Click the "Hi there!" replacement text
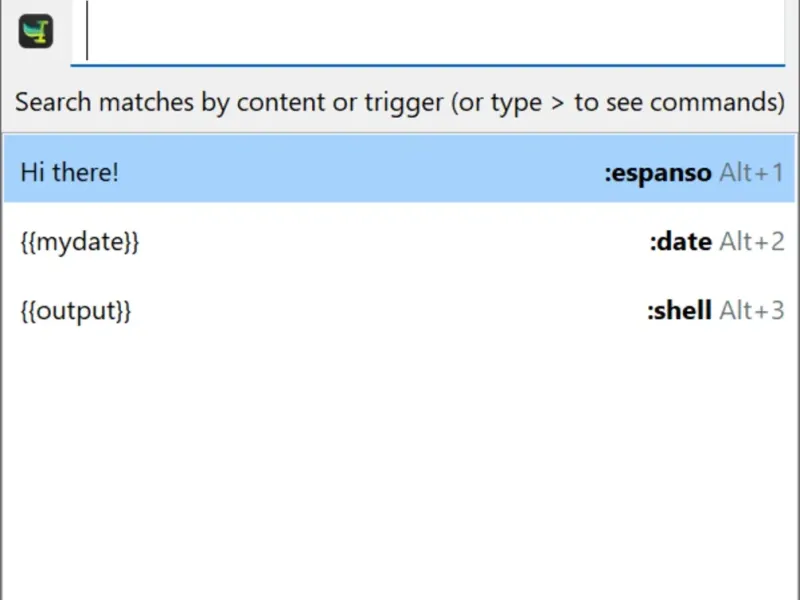 point(69,172)
